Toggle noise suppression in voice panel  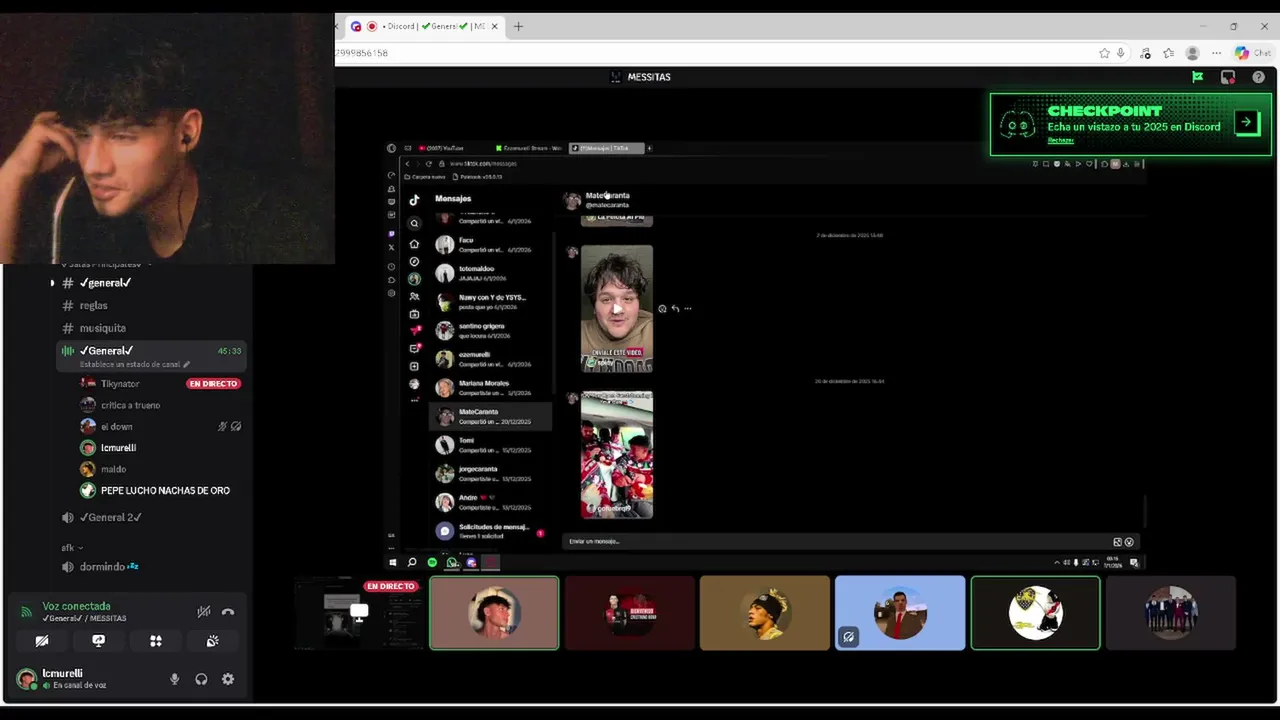[203, 612]
